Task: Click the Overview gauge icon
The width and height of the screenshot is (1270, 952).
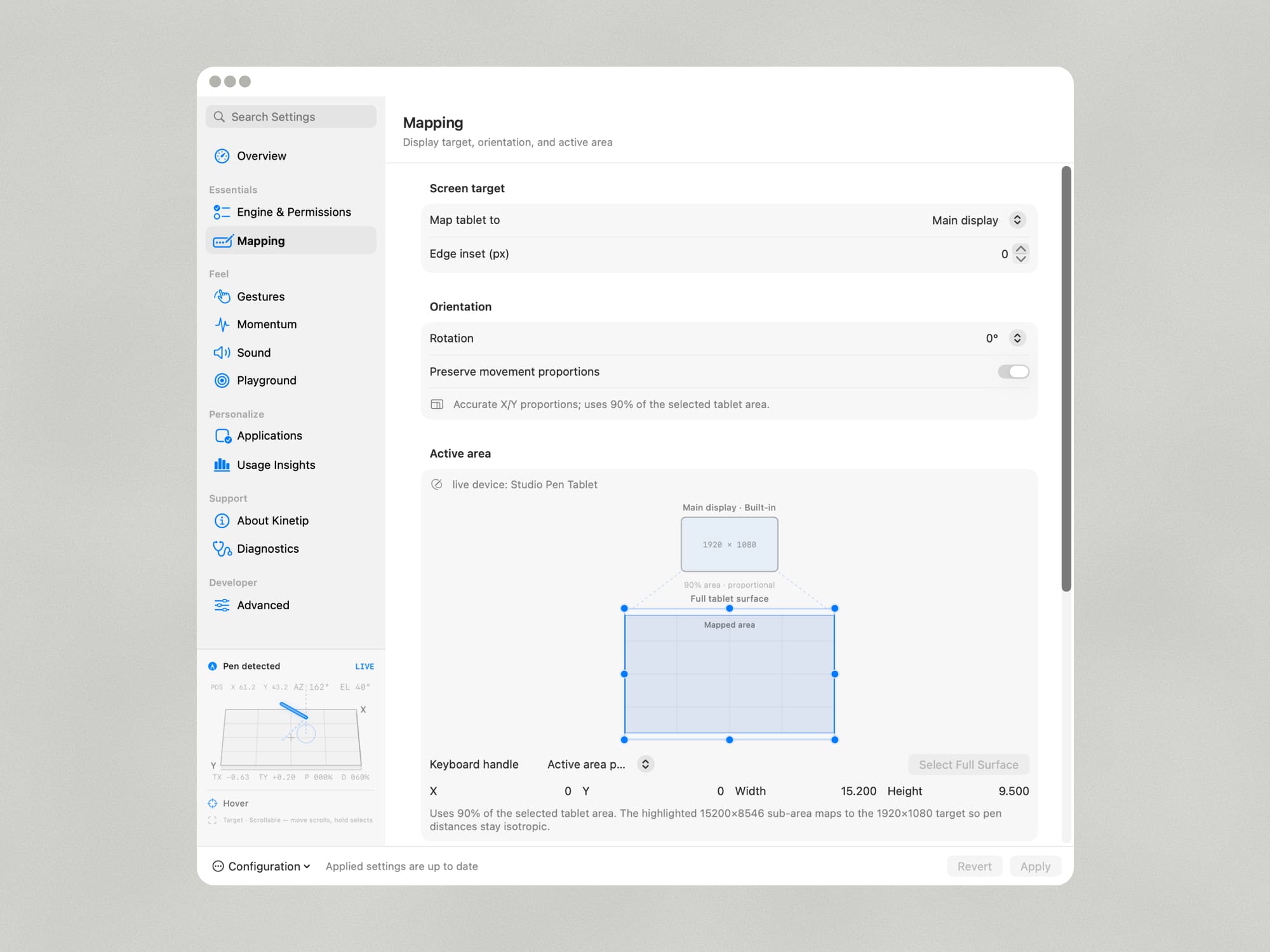Action: (222, 156)
